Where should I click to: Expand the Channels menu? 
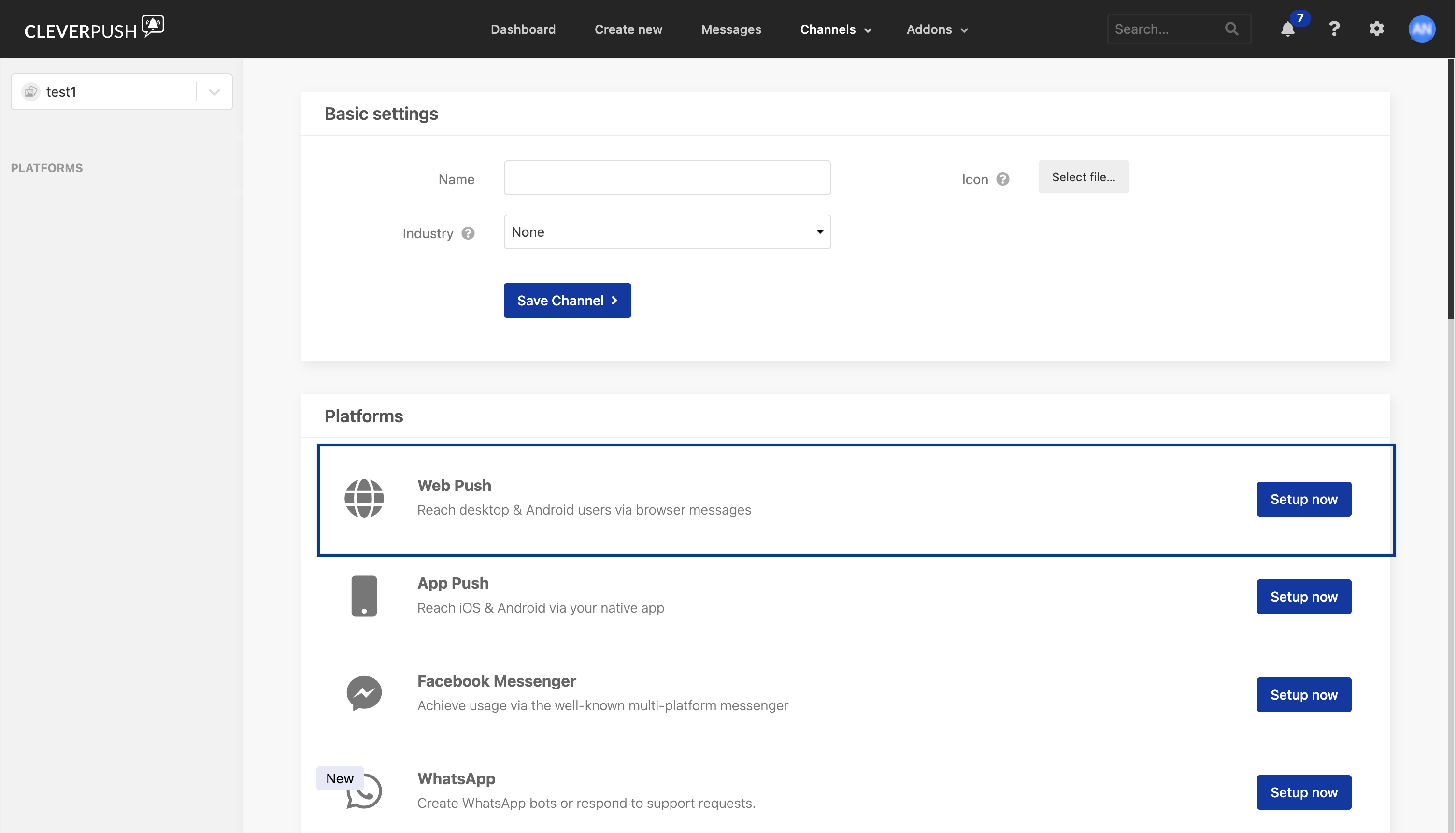click(836, 29)
